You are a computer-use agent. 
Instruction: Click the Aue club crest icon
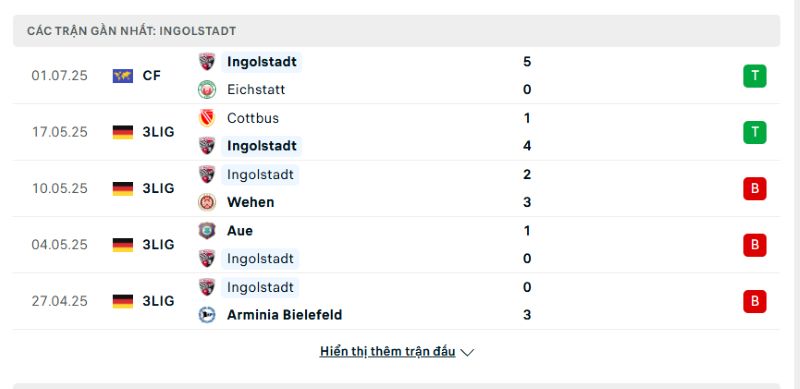point(207,231)
